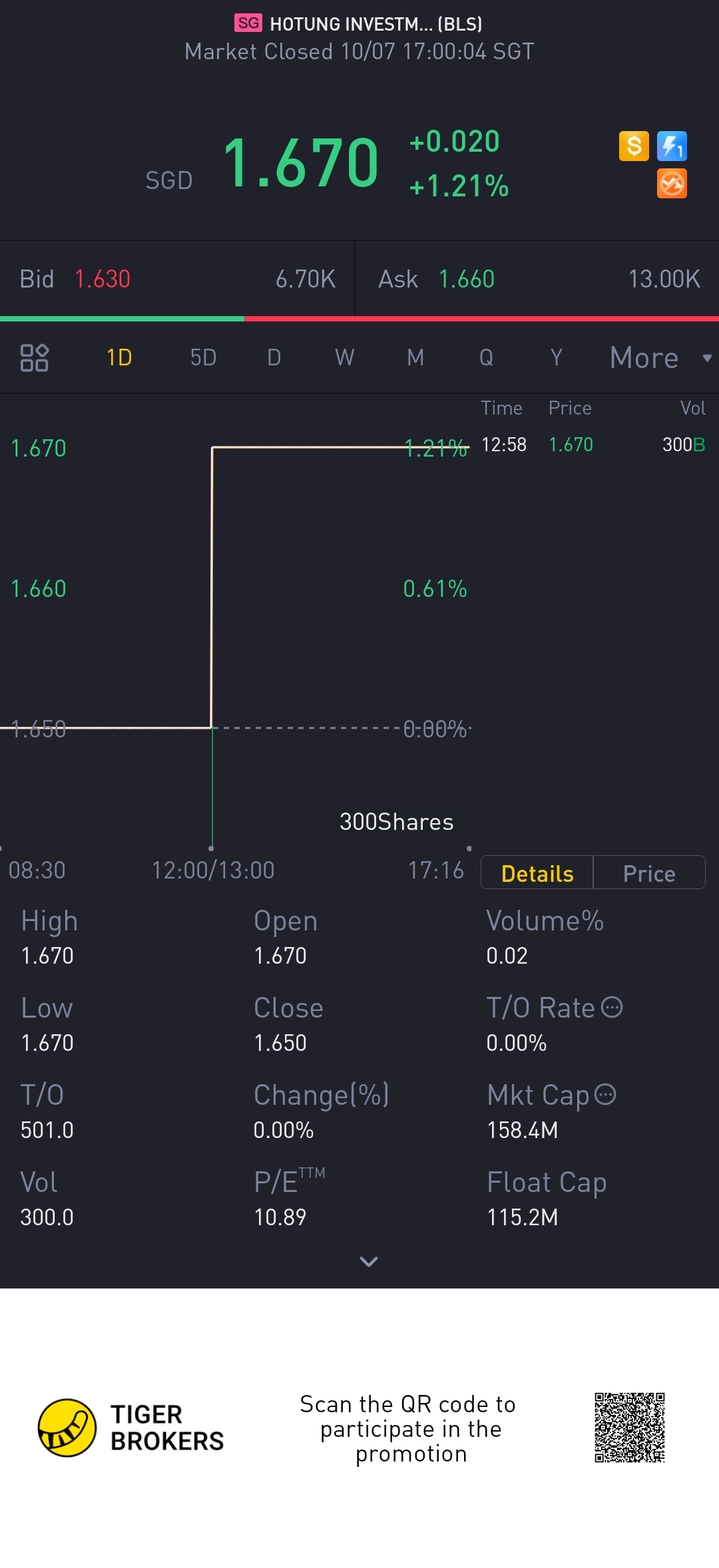This screenshot has height=1568, width=719.
Task: Select the 5D chart tab
Action: pyautogui.click(x=203, y=357)
